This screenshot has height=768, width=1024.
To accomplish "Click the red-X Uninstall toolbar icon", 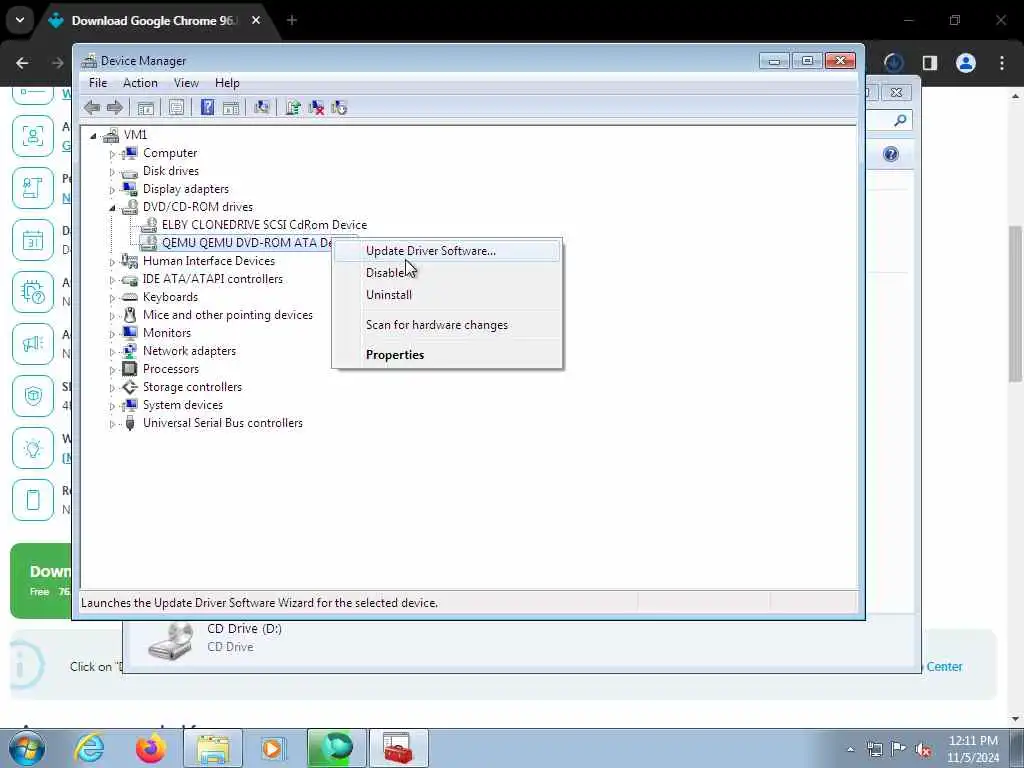I will click(317, 108).
